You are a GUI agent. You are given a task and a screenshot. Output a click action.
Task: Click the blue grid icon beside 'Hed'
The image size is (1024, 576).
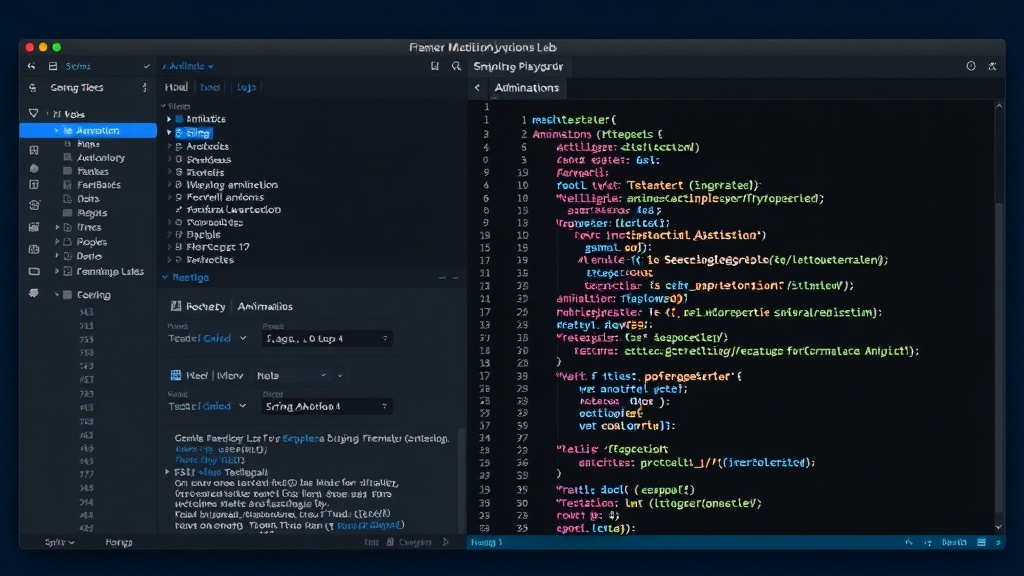tap(176, 375)
